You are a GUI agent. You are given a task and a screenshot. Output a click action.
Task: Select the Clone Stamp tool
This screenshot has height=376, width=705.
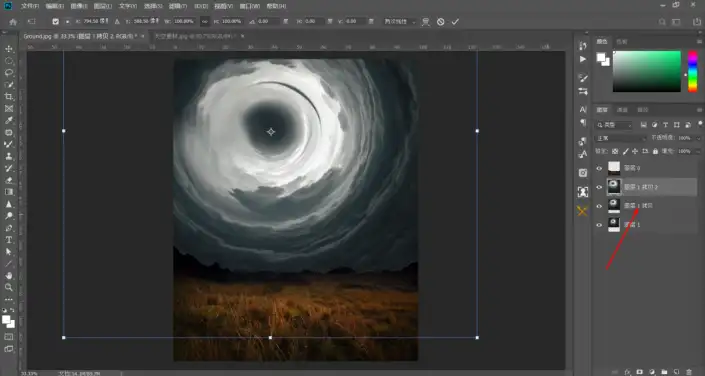[x=9, y=157]
